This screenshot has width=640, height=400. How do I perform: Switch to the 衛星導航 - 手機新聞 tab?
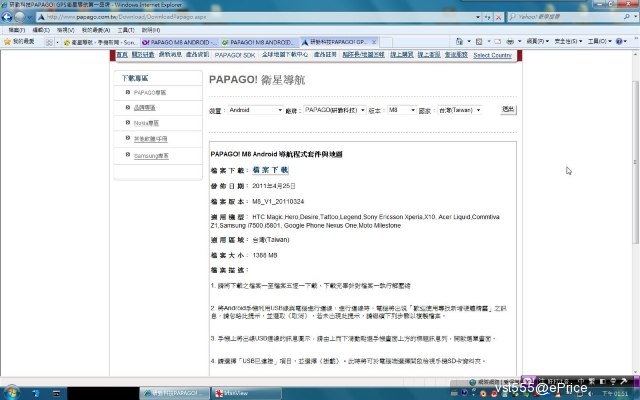pyautogui.click(x=100, y=42)
